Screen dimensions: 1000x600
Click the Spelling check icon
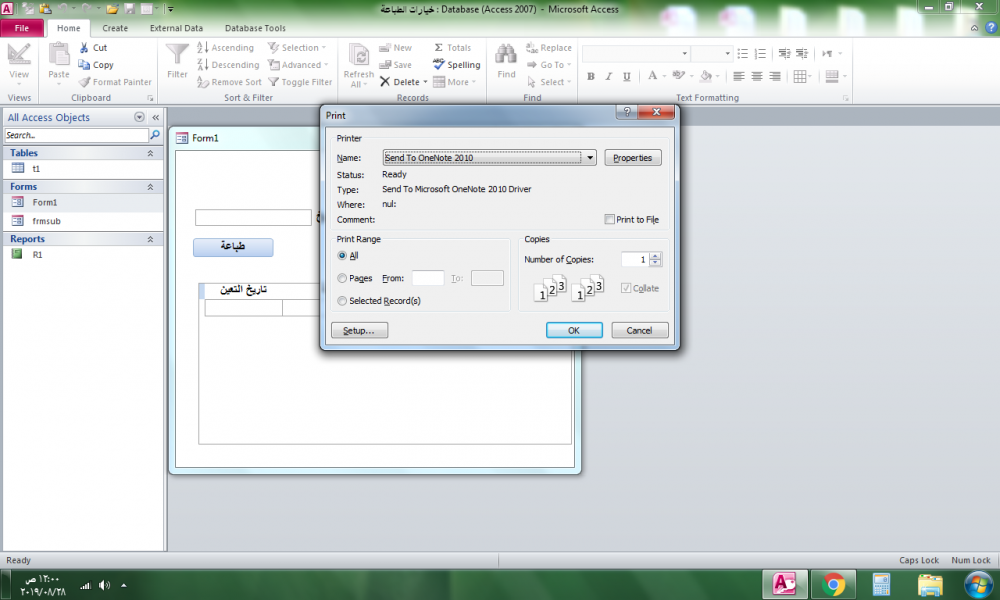coord(439,65)
